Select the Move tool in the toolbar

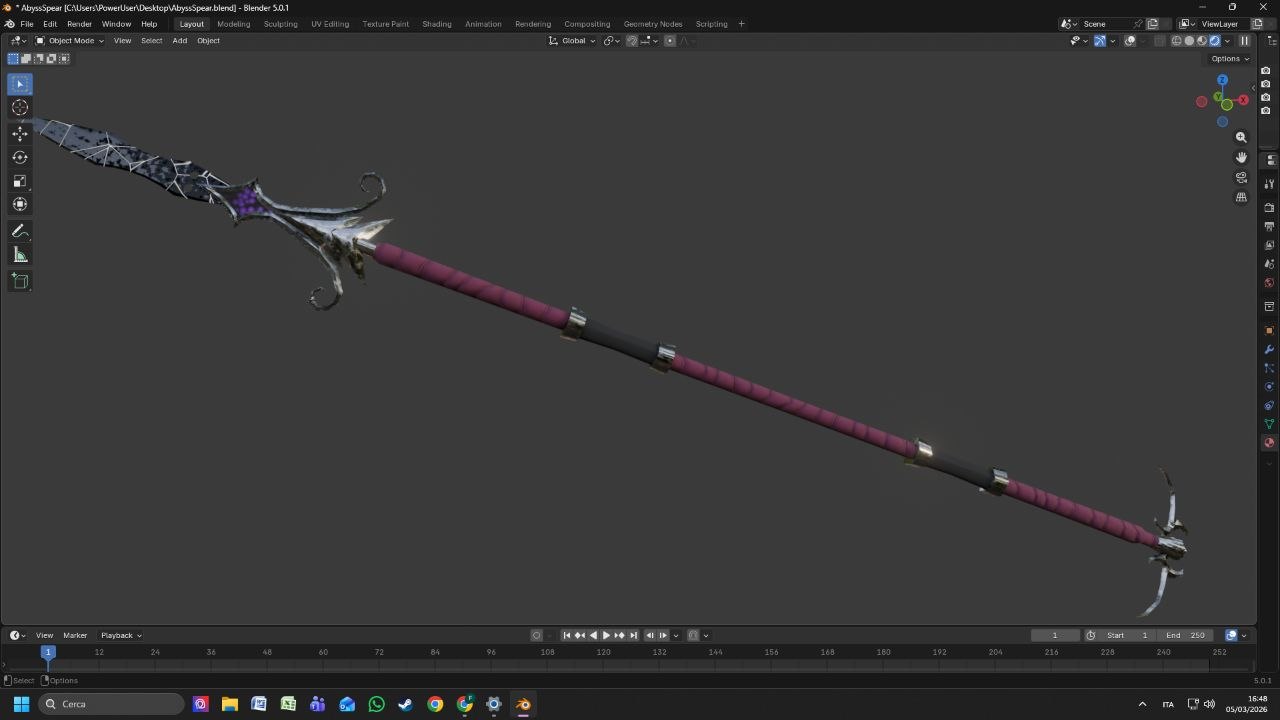click(x=19, y=132)
